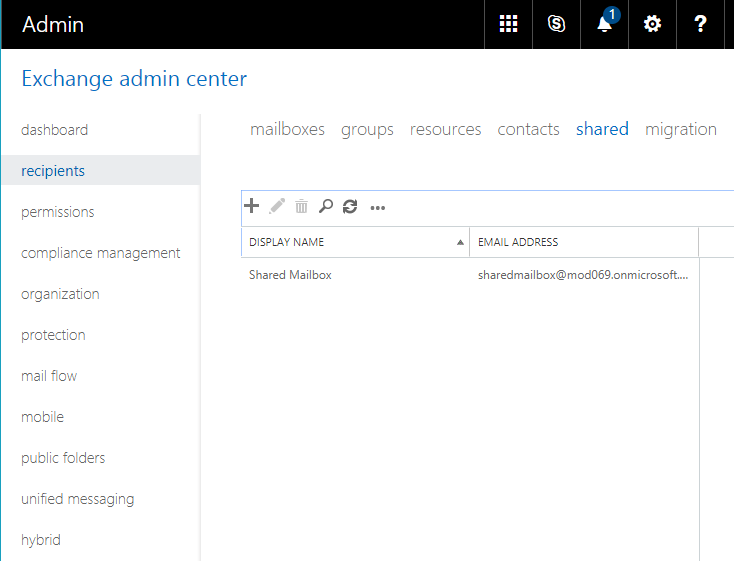Viewport: 734px width, 561px height.
Task: Select the Shared Mailbox row name
Action: 290,275
